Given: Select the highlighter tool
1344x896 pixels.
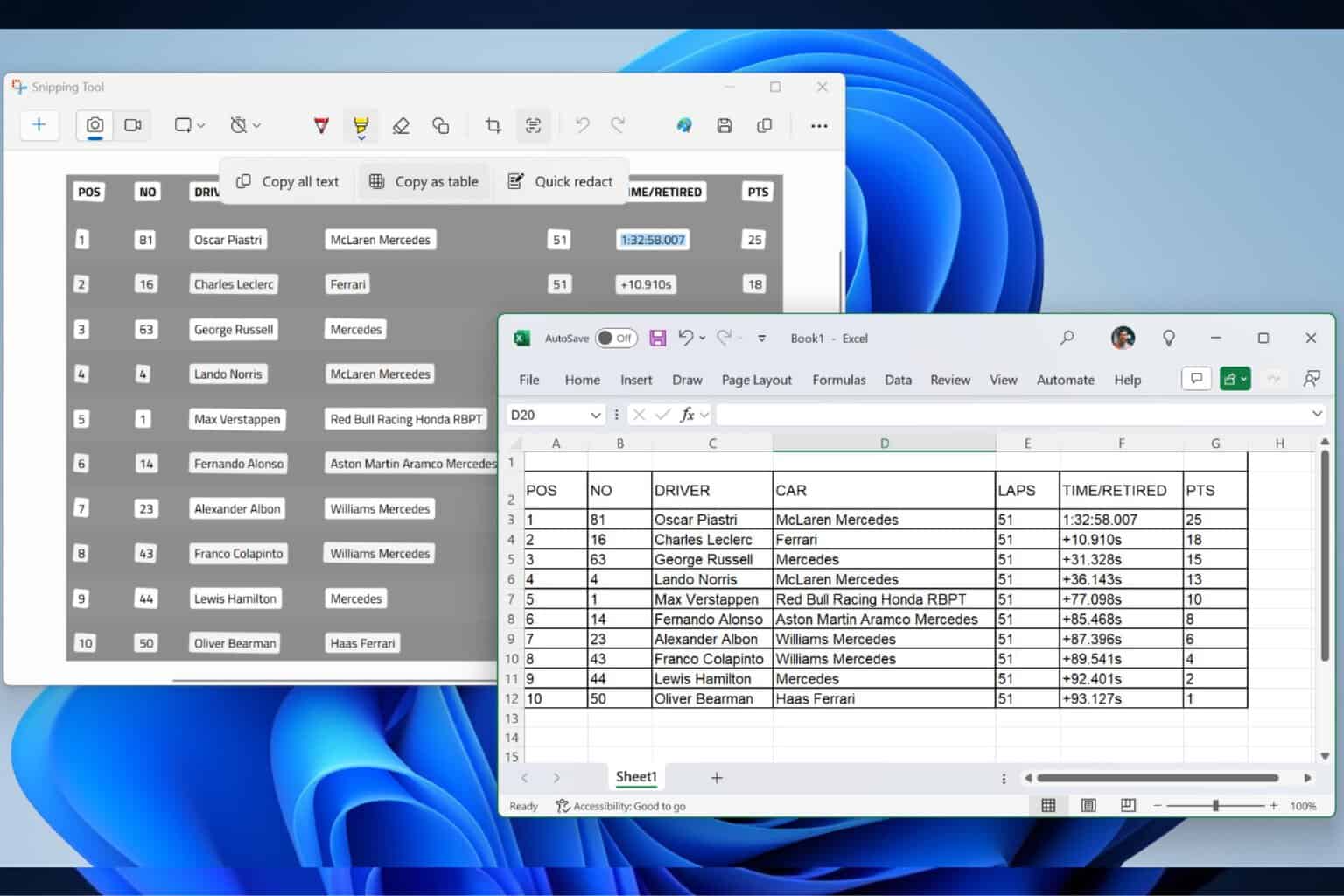Looking at the screenshot, I should tap(360, 126).
